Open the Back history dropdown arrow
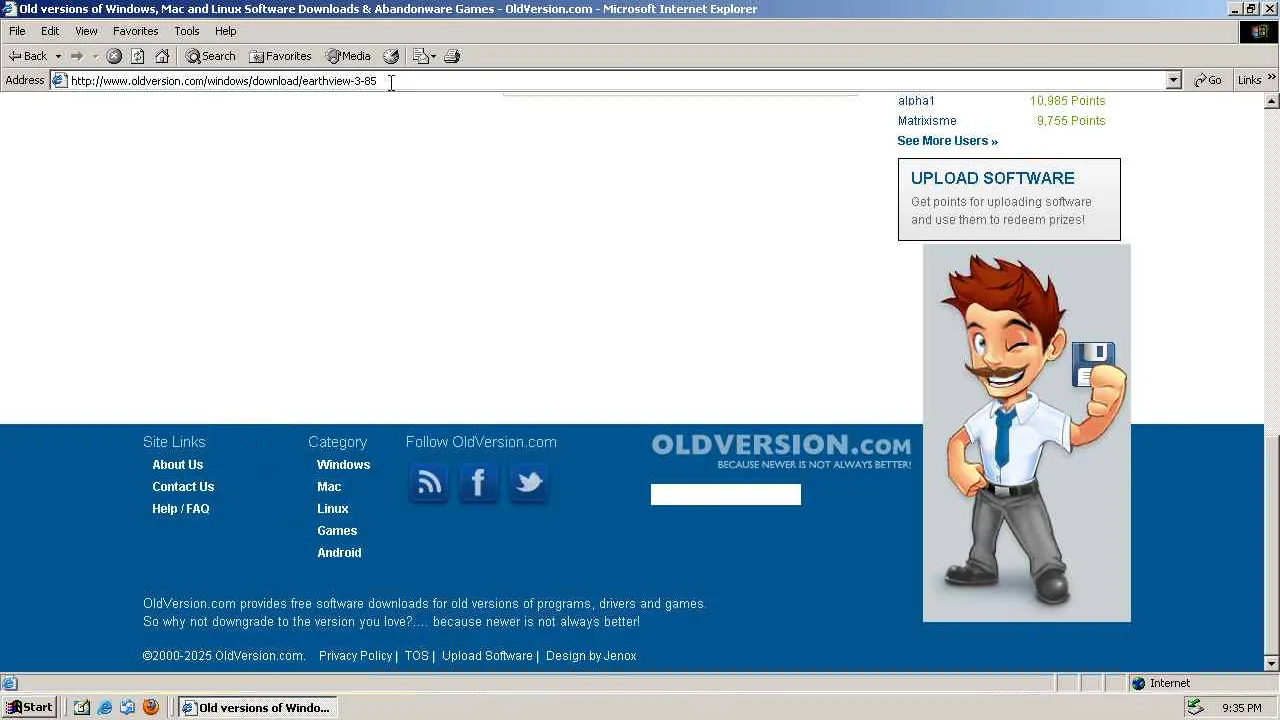Viewport: 1280px width, 720px height. pyautogui.click(x=58, y=56)
